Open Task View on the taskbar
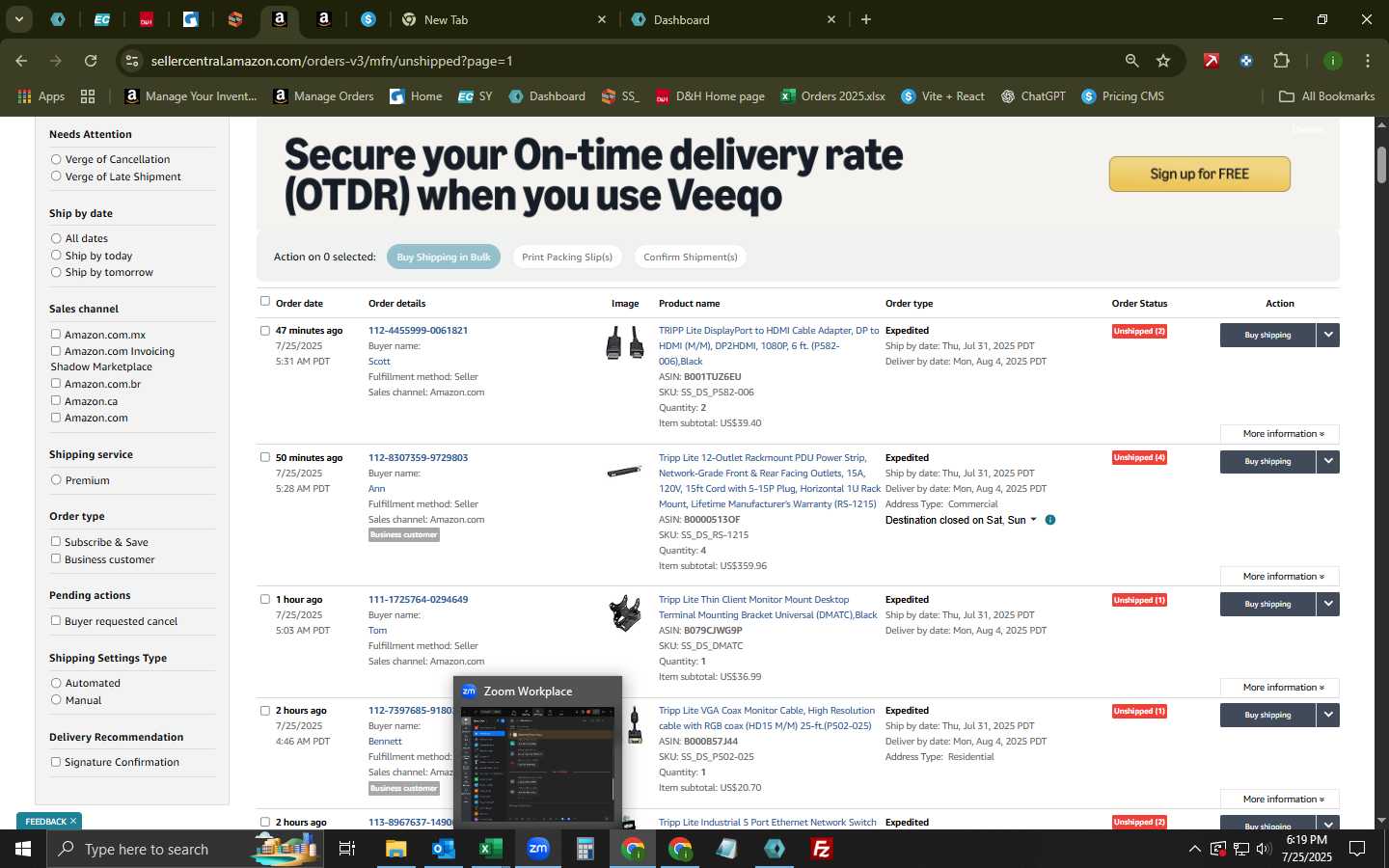 tap(347, 849)
